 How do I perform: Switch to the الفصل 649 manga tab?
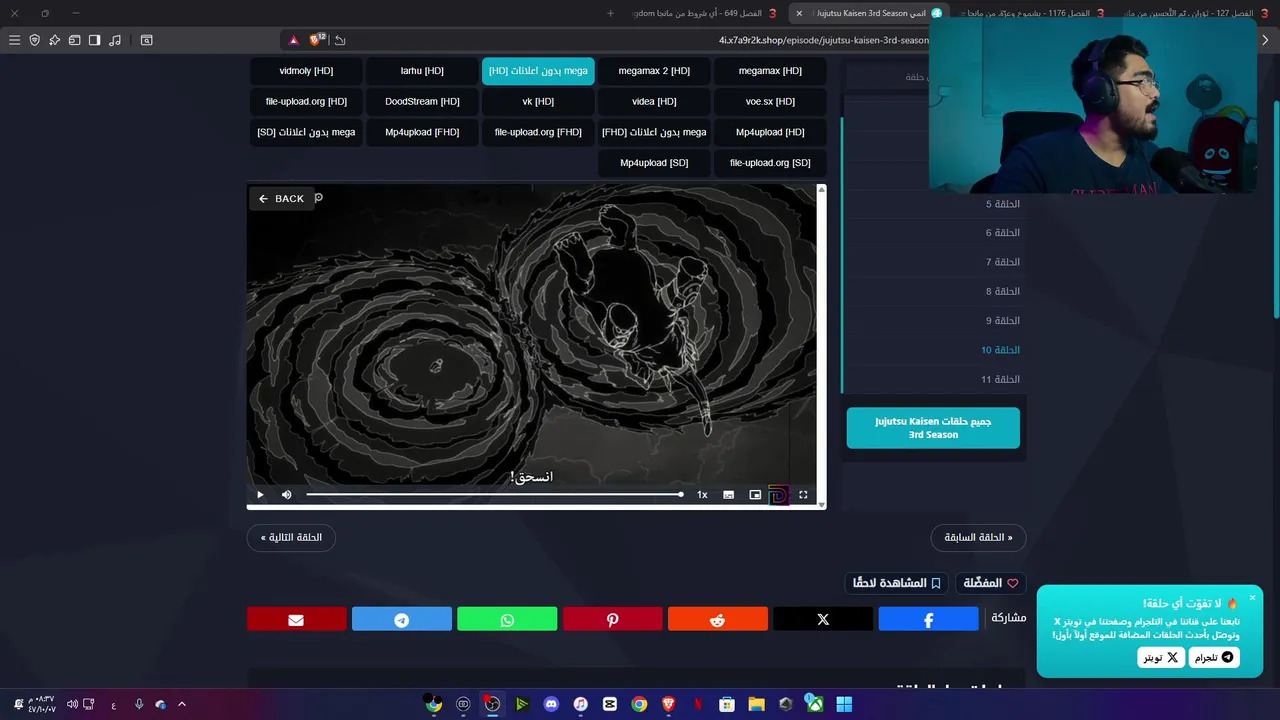(x=706, y=13)
